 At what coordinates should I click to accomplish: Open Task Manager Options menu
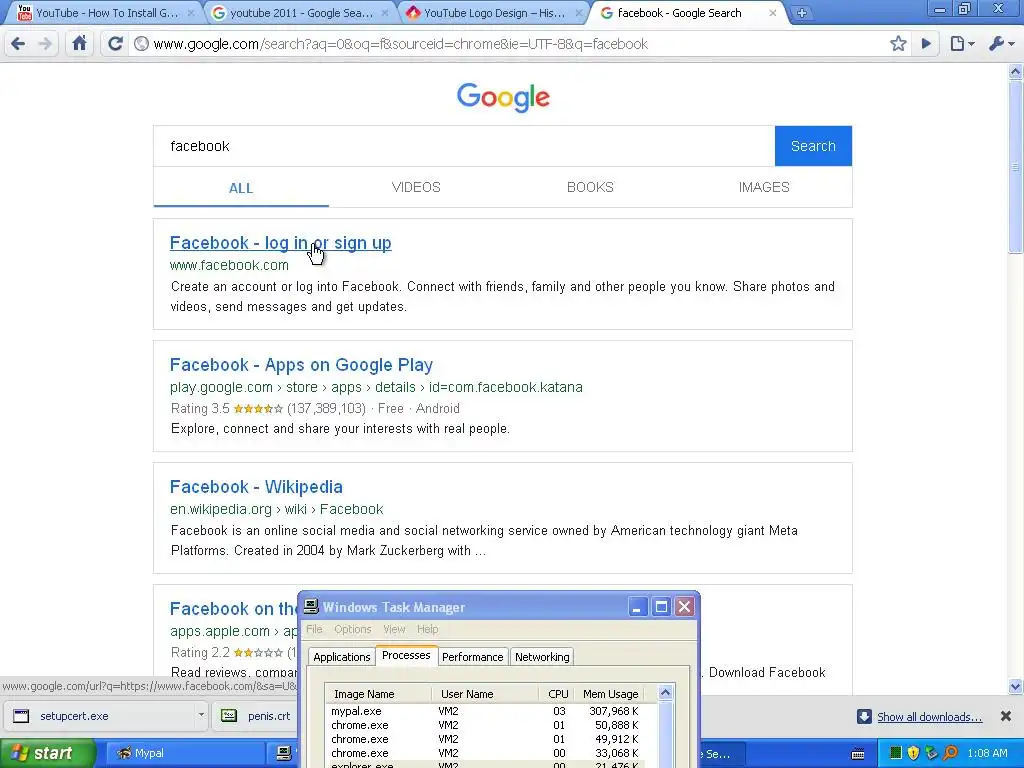tap(353, 630)
